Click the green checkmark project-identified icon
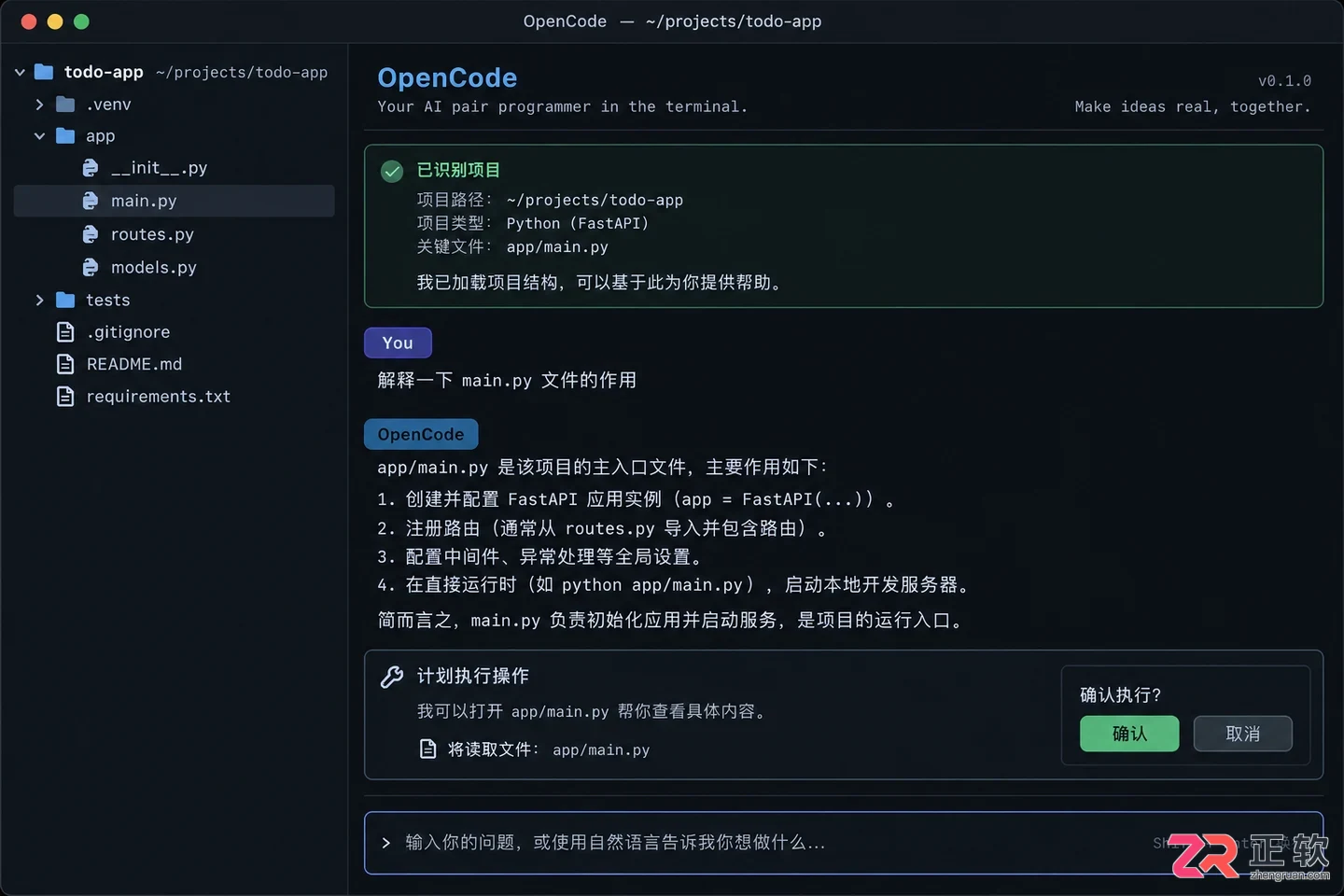This screenshot has height=896, width=1344. pos(392,171)
